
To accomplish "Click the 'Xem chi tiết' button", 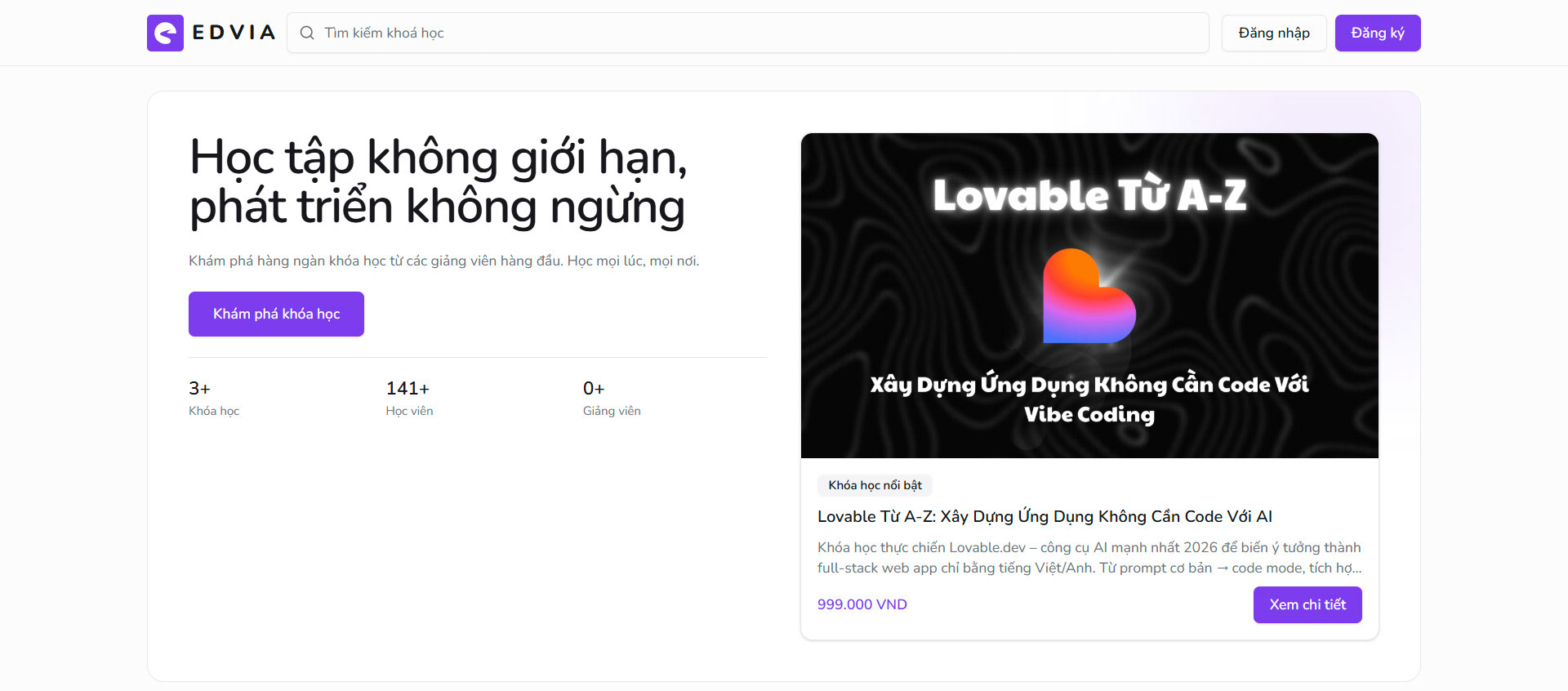I will point(1307,604).
